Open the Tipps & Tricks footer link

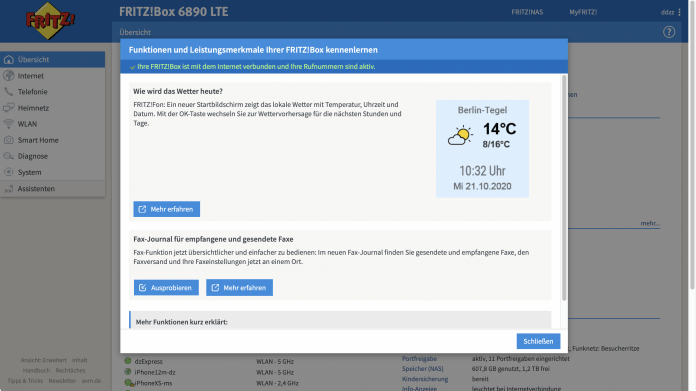coord(25,380)
